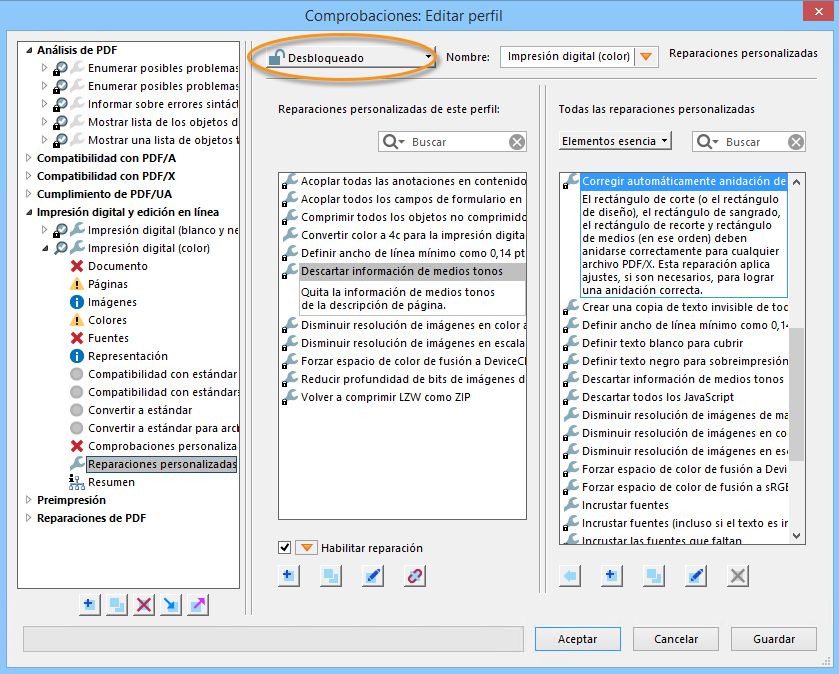Screen dimensions: 839x674
Task: Expand Compatibilidad con PDF/A
Action: pyautogui.click(x=29, y=158)
